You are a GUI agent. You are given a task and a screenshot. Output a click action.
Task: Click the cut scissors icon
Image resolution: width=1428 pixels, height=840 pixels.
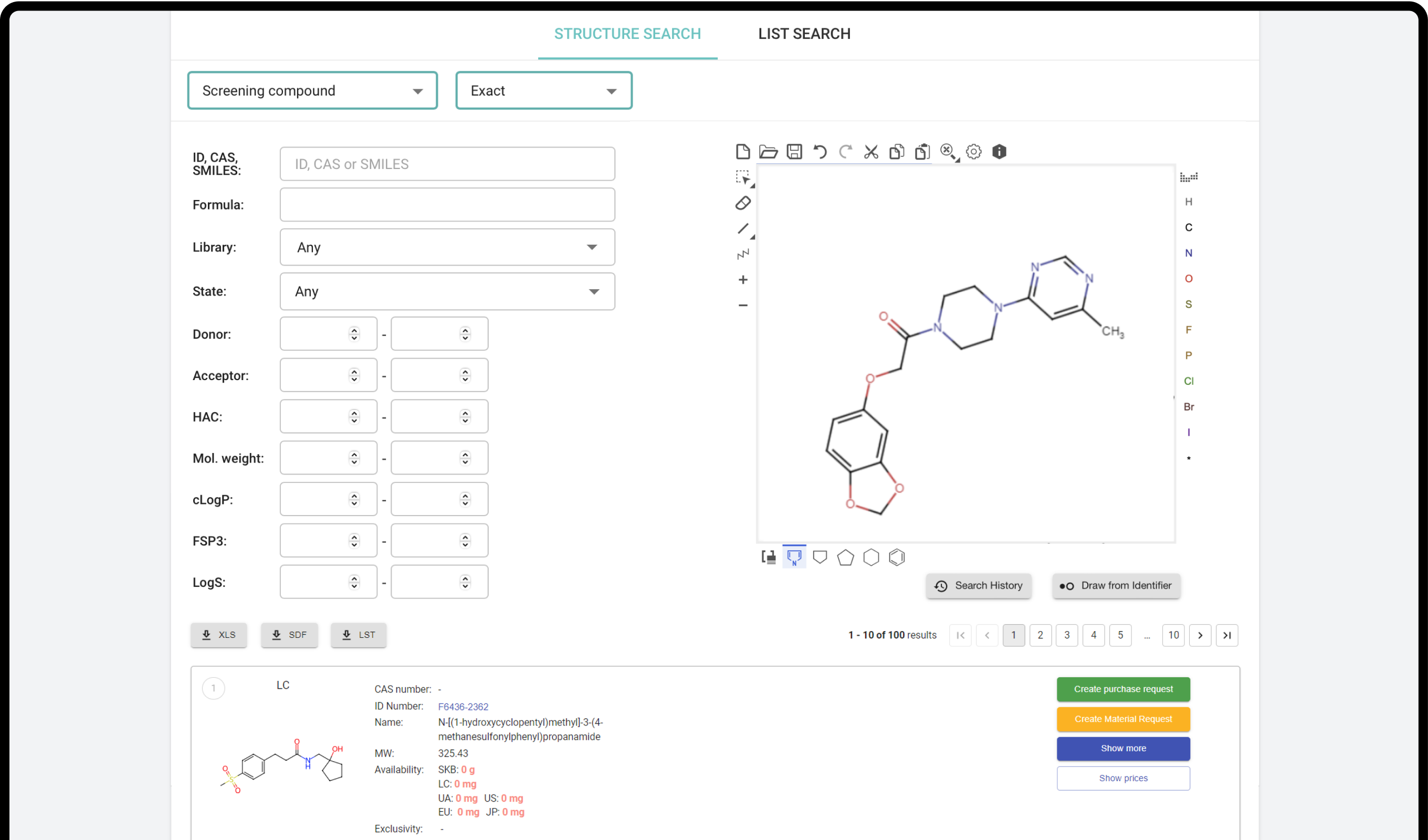tap(870, 152)
